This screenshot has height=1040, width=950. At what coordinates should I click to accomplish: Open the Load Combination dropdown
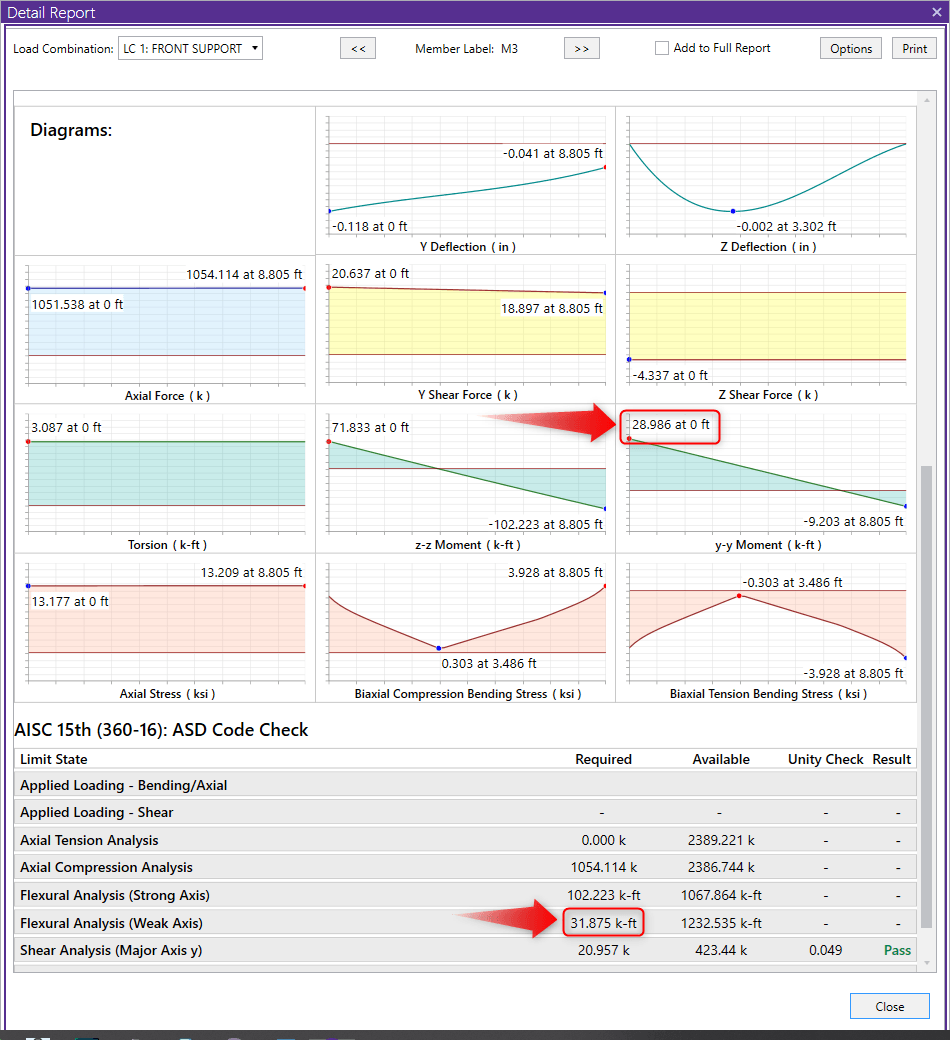point(190,48)
